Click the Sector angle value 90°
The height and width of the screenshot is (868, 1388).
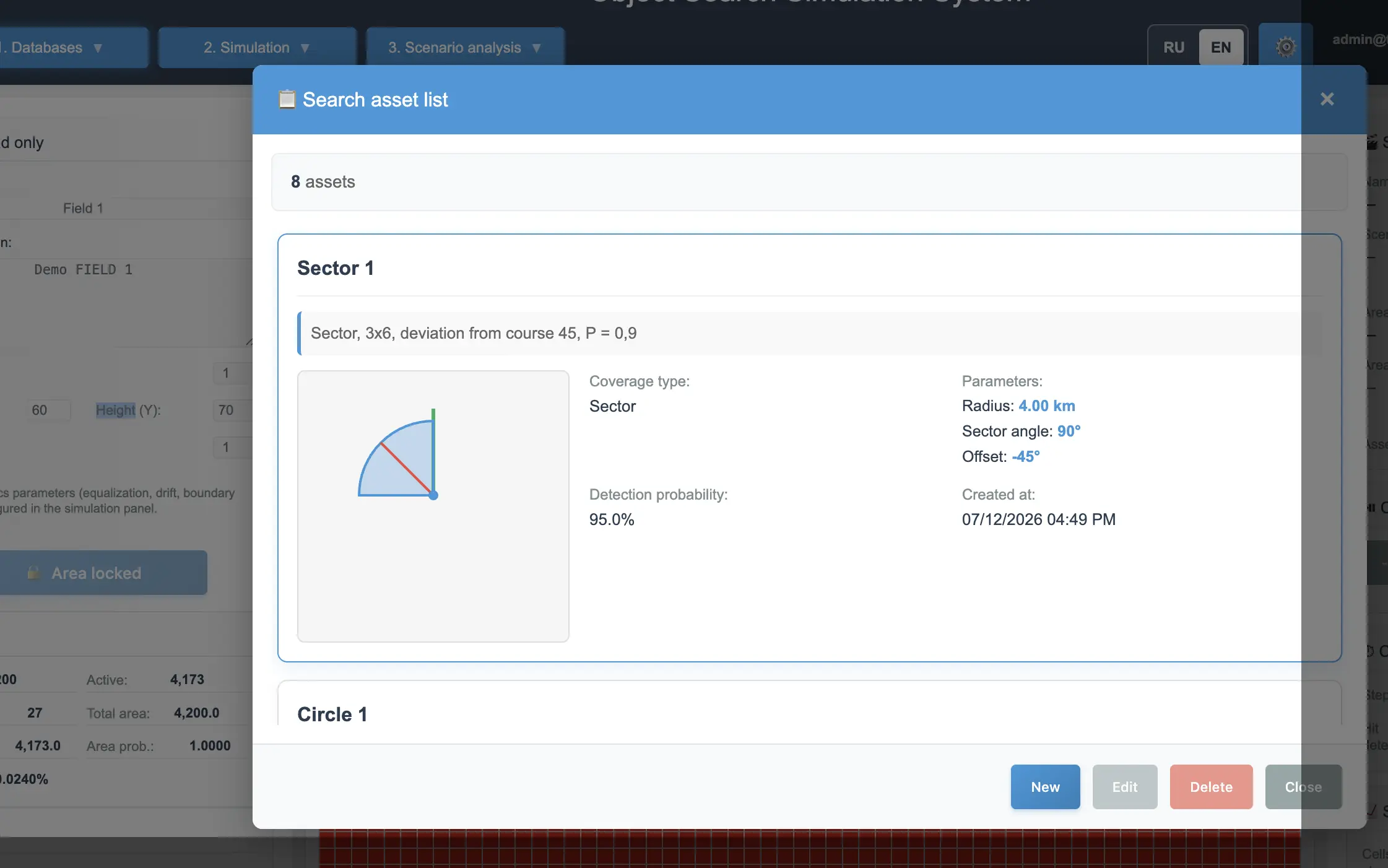point(1069,431)
